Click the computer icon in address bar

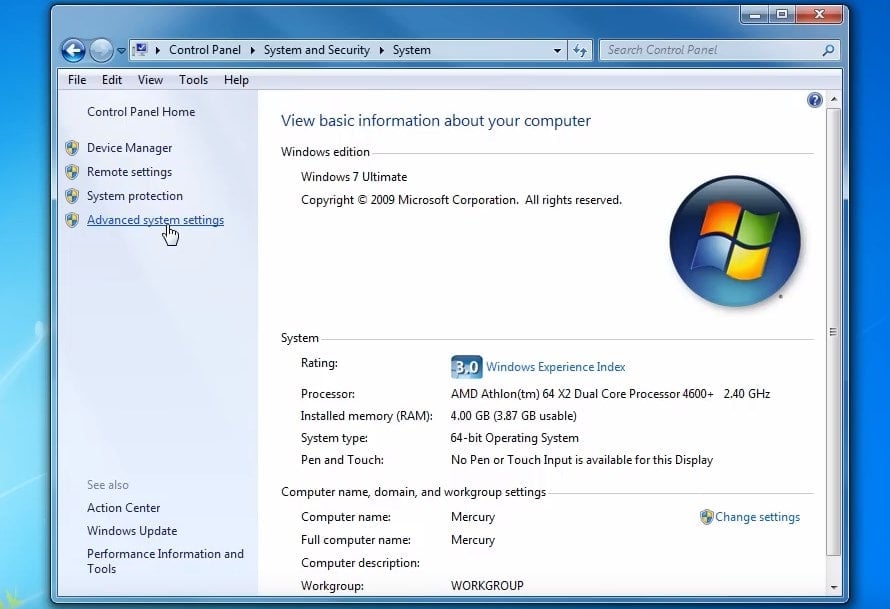tap(141, 50)
